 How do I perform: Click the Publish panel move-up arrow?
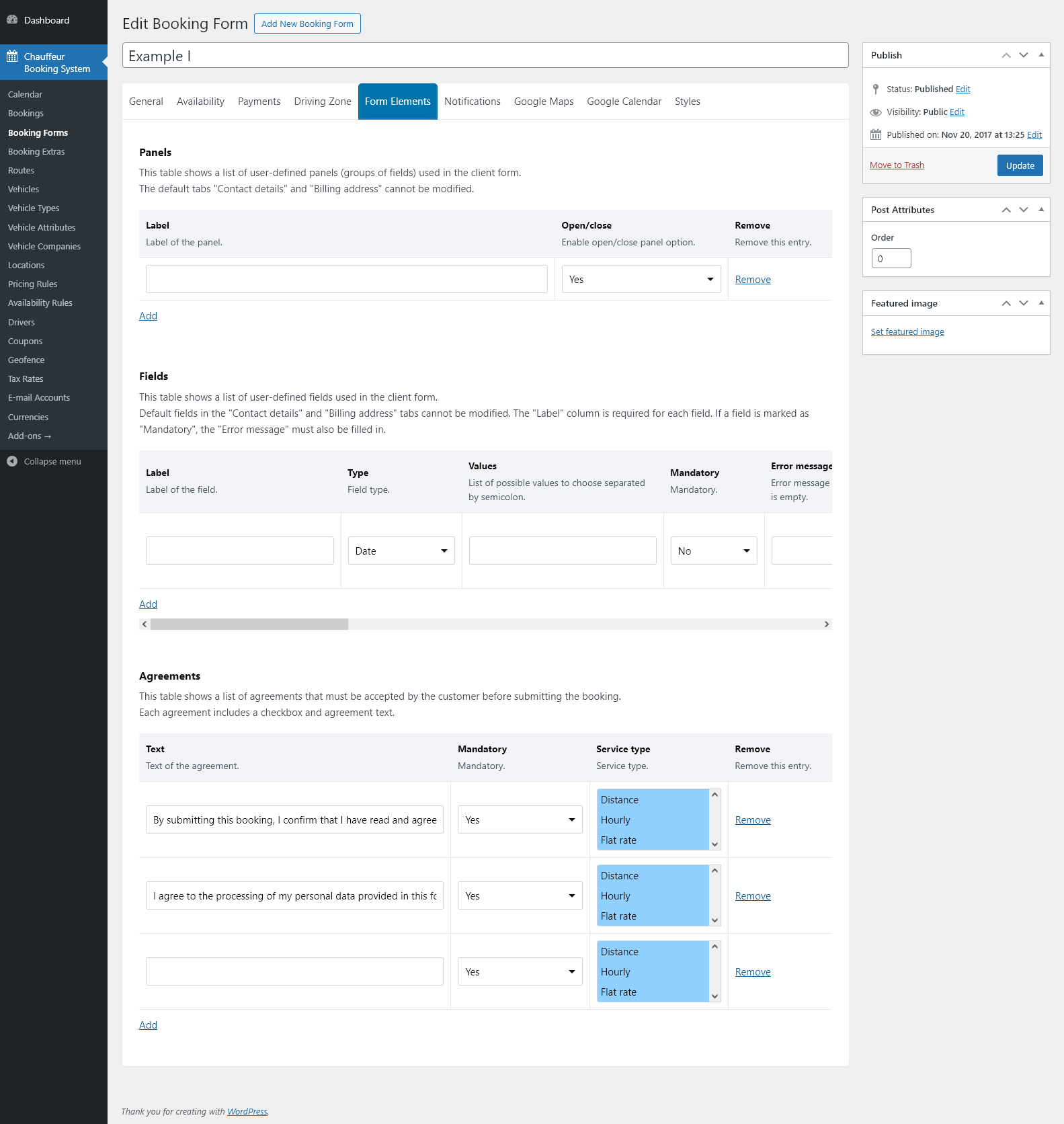click(1006, 55)
